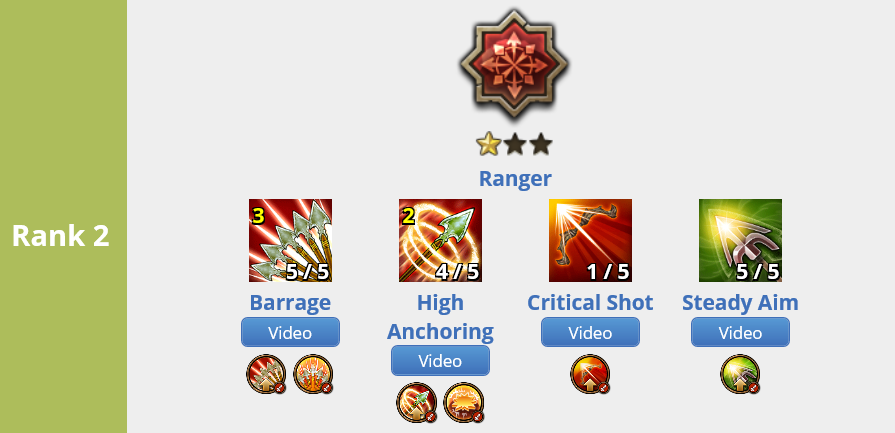Viewport: 895px width, 433px height.
Task: Open the High Anchoring skill name link
Action: pyautogui.click(x=440, y=317)
